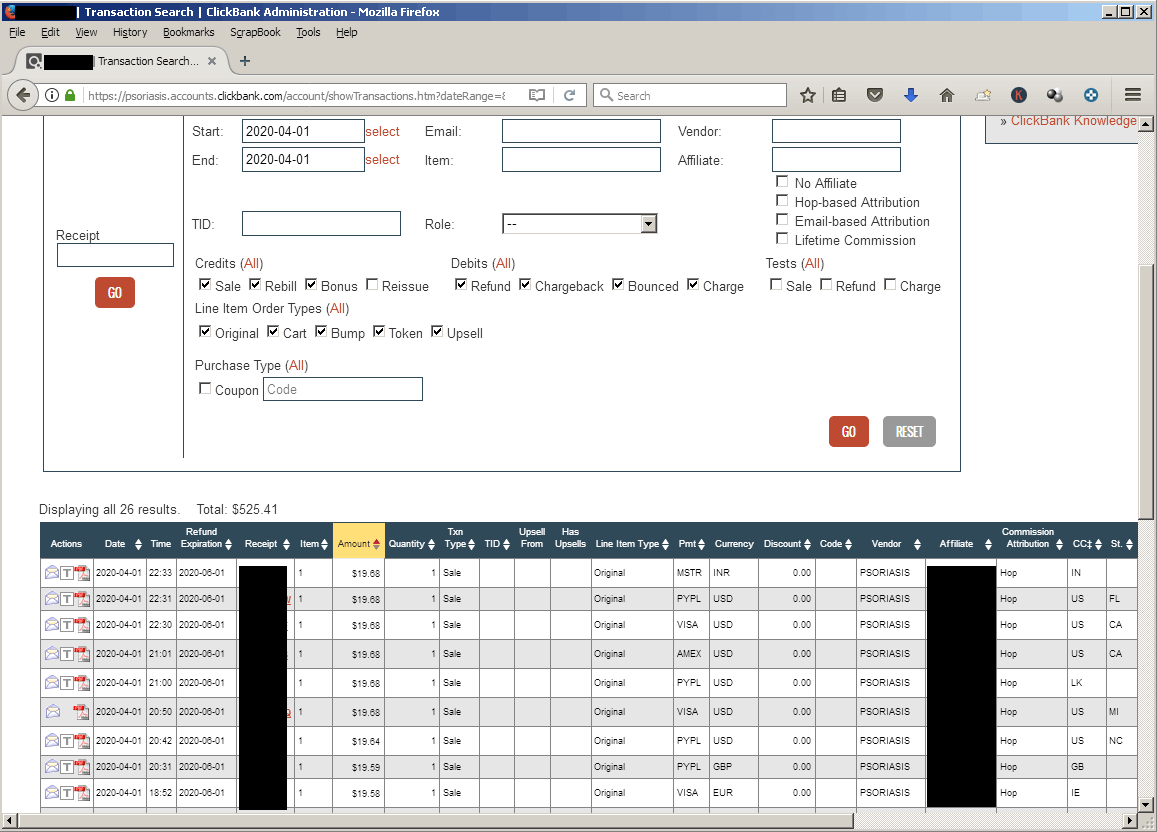The width and height of the screenshot is (1157, 832).
Task: Click the red GO button under Receipt
Action: (x=114, y=293)
